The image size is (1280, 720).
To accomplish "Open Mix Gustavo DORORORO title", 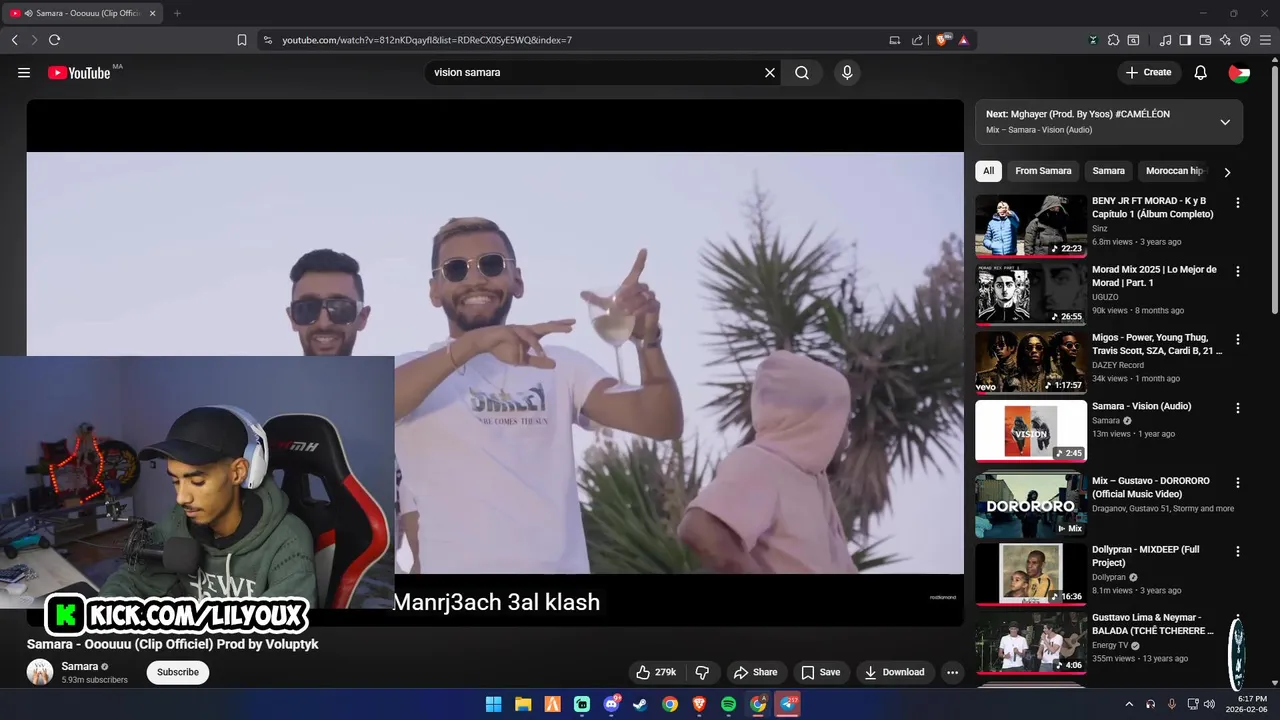I will click(x=1151, y=487).
